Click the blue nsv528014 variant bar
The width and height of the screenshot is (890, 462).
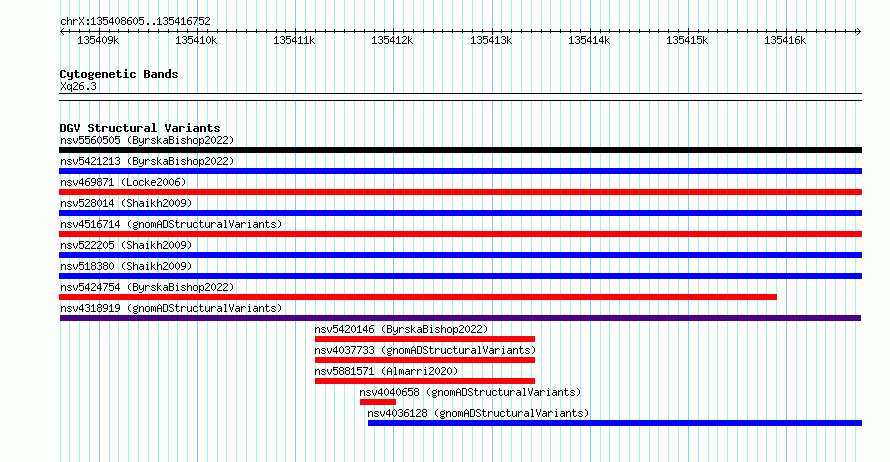460,213
